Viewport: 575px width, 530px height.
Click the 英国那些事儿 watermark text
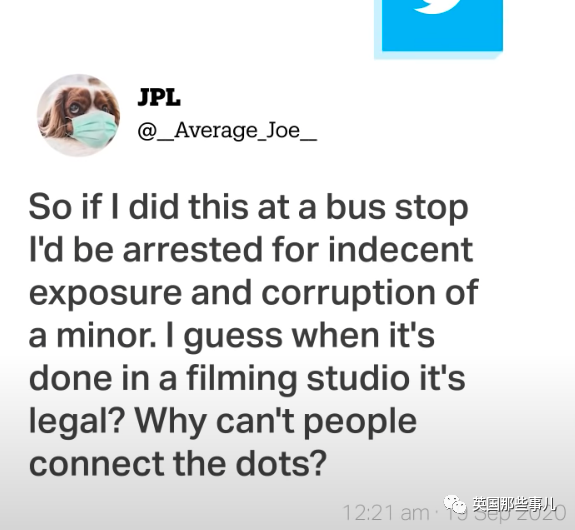(514, 504)
